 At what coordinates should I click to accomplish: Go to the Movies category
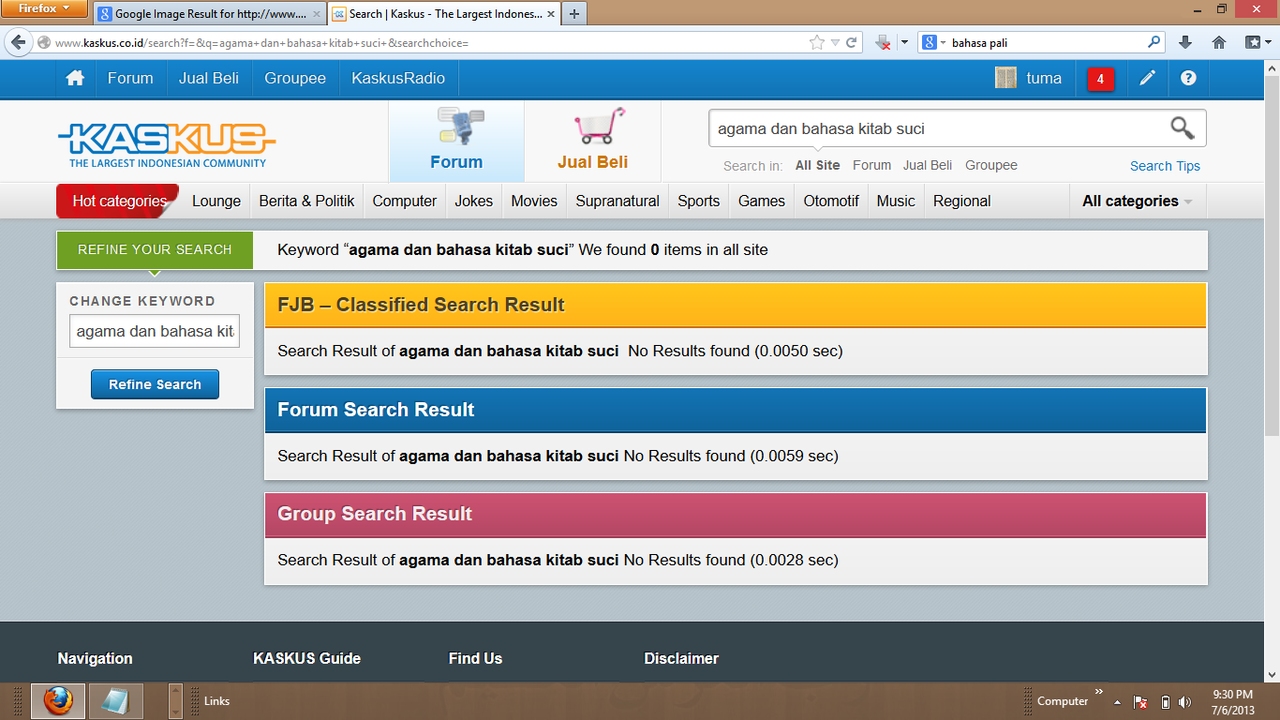(x=534, y=201)
